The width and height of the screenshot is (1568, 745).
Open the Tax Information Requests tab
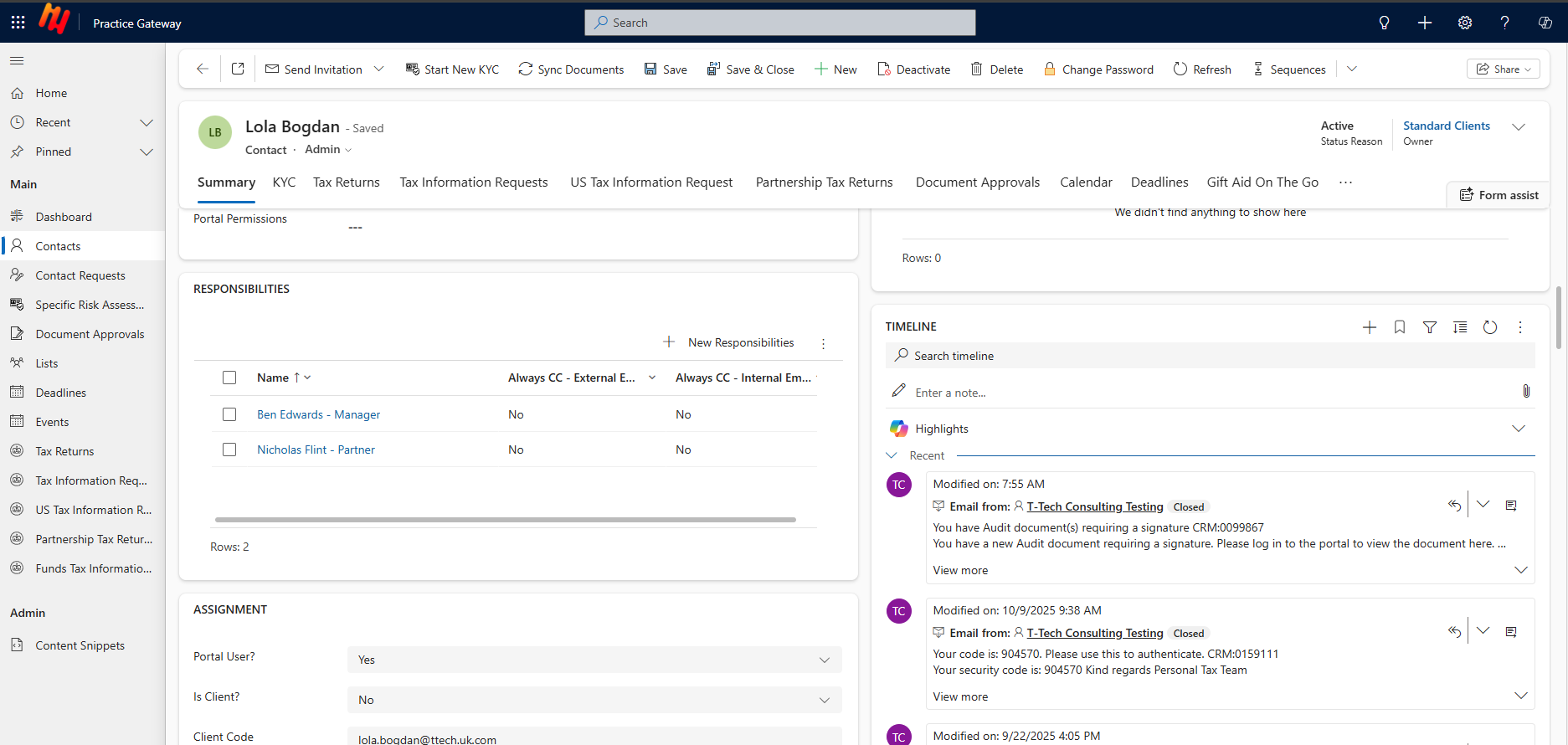tap(474, 182)
